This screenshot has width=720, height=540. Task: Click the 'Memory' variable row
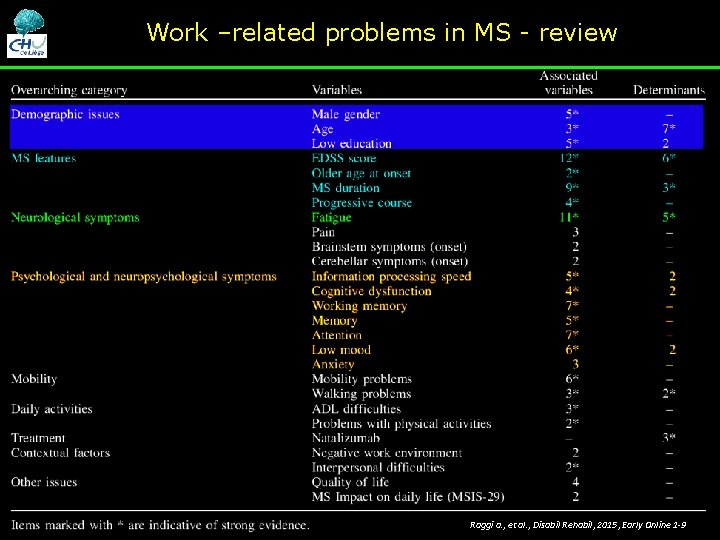pyautogui.click(x=334, y=321)
